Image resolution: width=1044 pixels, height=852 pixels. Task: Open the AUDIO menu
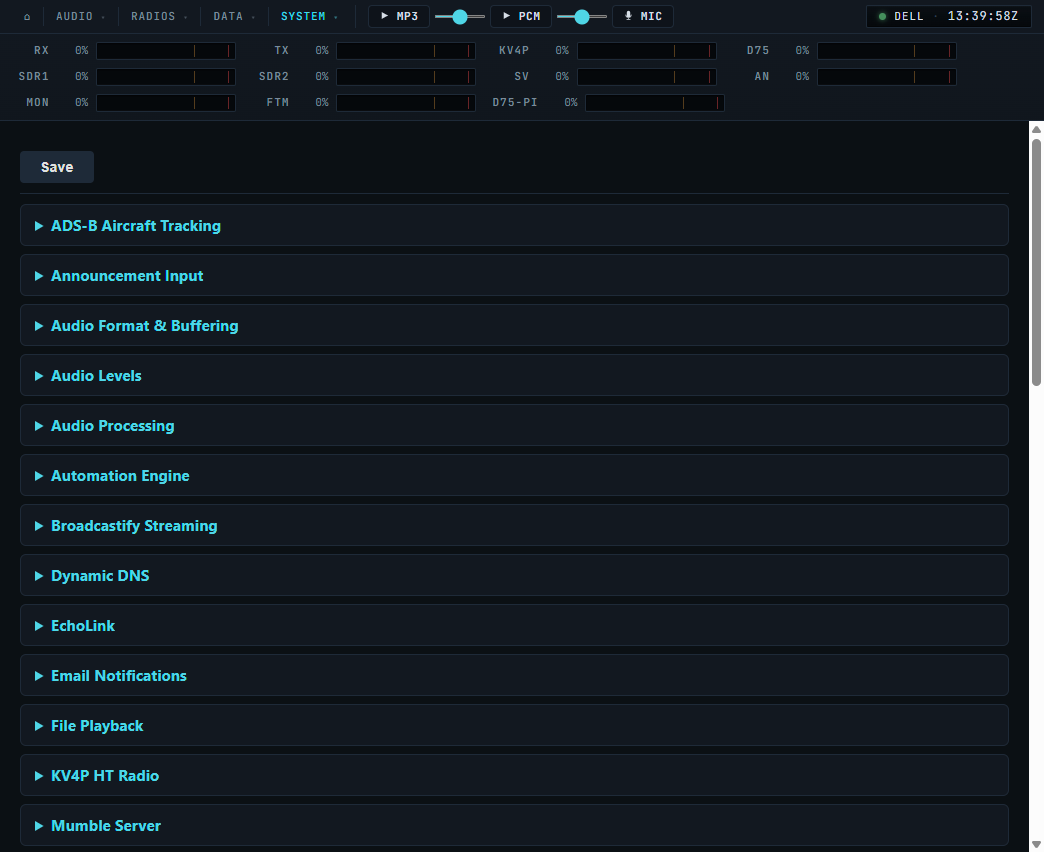tap(80, 17)
